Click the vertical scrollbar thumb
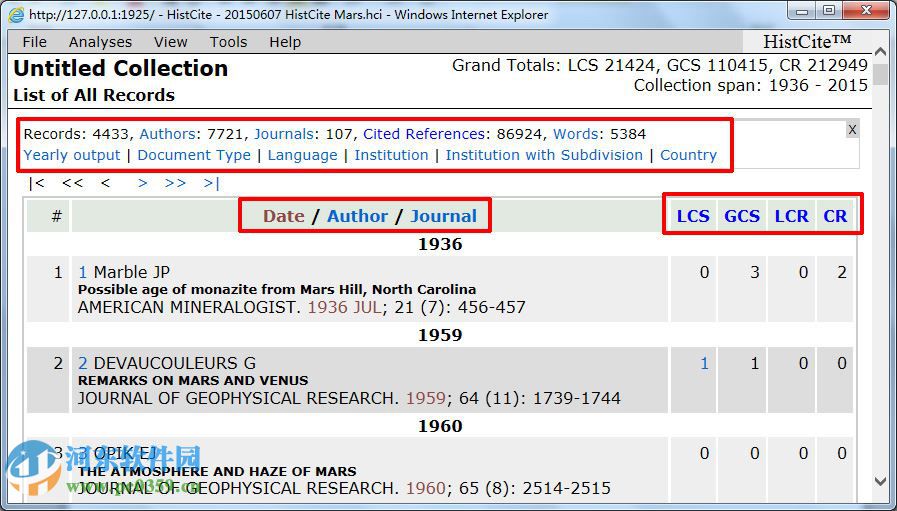897x511 pixels. 881,75
